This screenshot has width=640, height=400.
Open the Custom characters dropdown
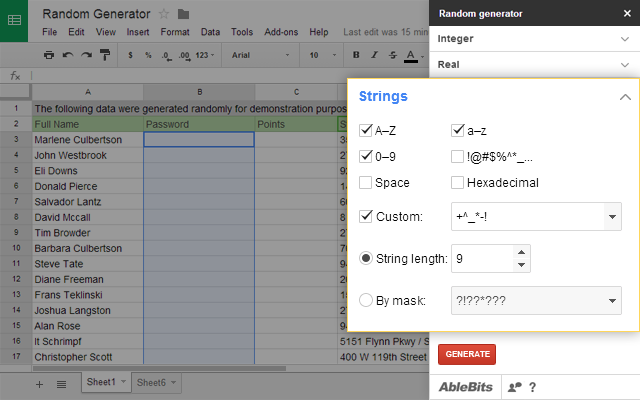pyautogui.click(x=613, y=216)
